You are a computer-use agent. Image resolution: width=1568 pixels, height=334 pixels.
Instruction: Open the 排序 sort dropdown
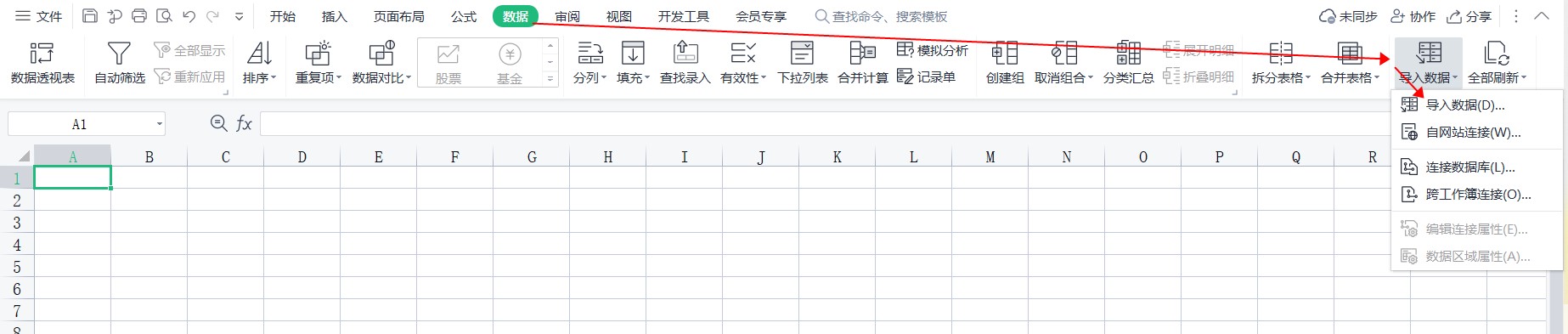click(259, 64)
